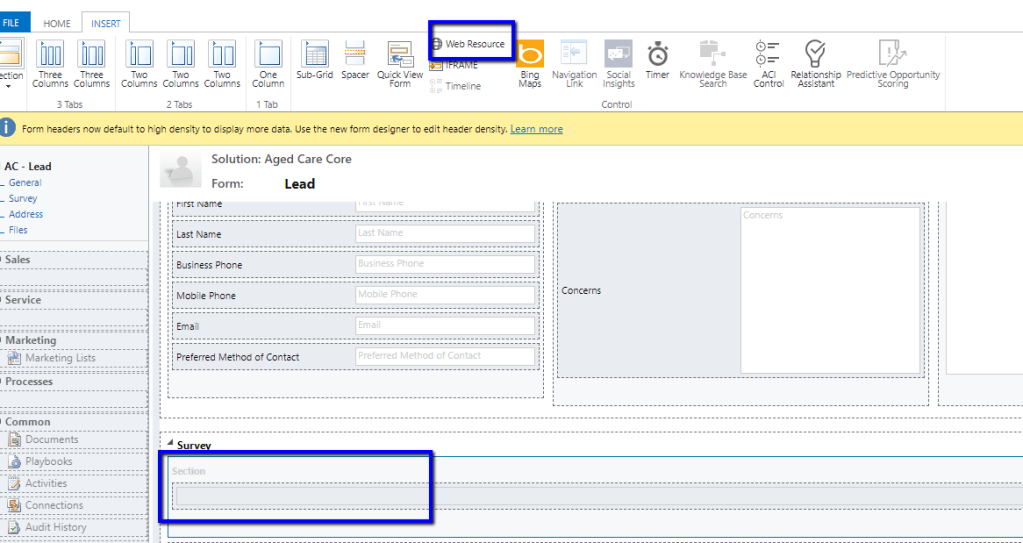Insert a Sub-Grid control

(314, 63)
